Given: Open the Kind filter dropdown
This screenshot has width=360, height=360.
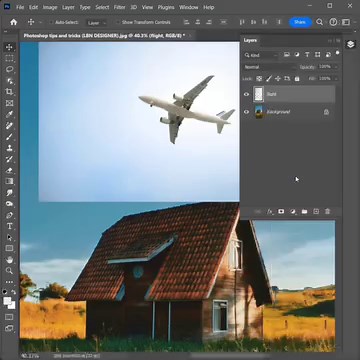Looking at the screenshot, I should coord(262,55).
